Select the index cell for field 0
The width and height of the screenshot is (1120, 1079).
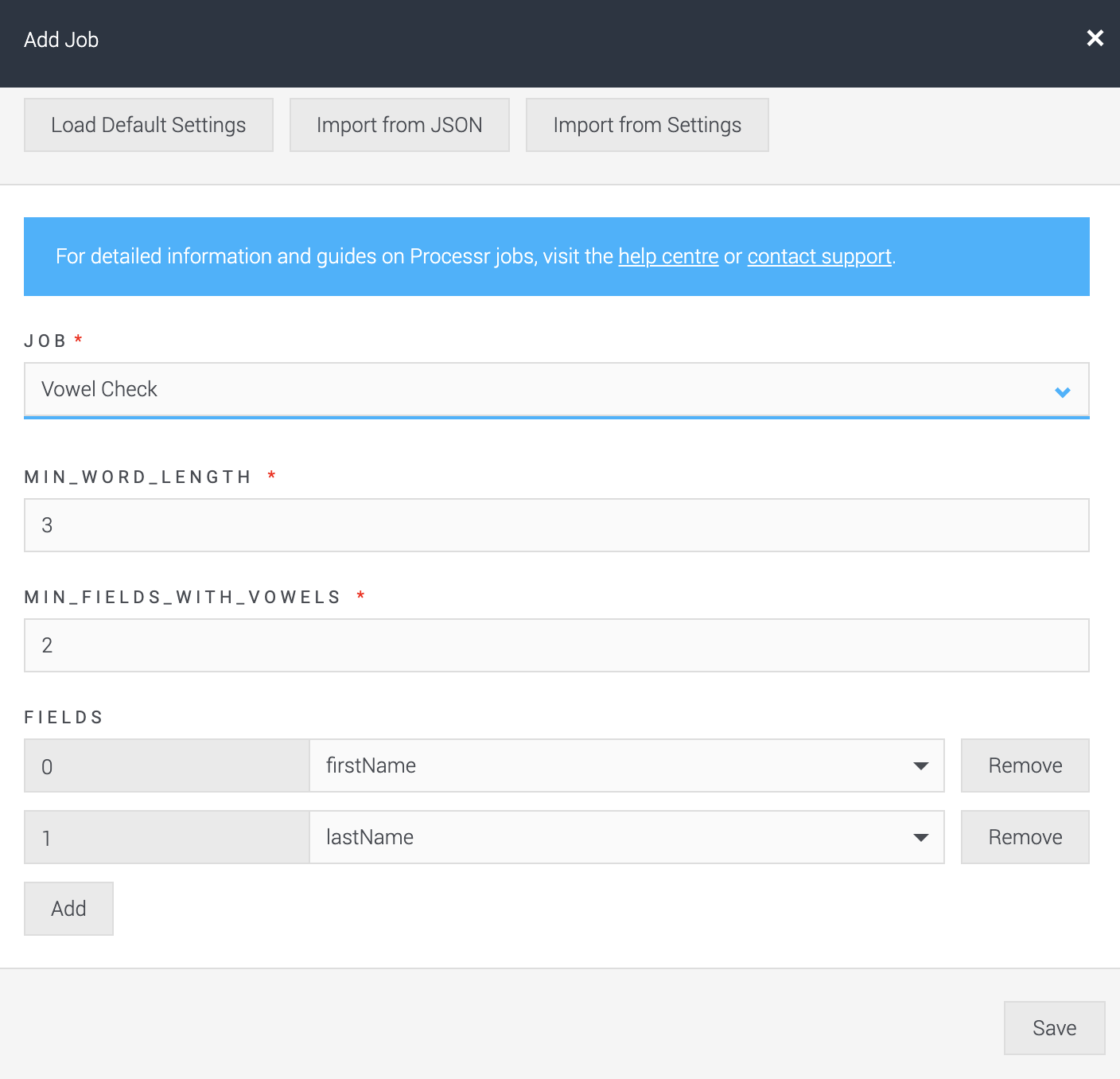pos(166,765)
